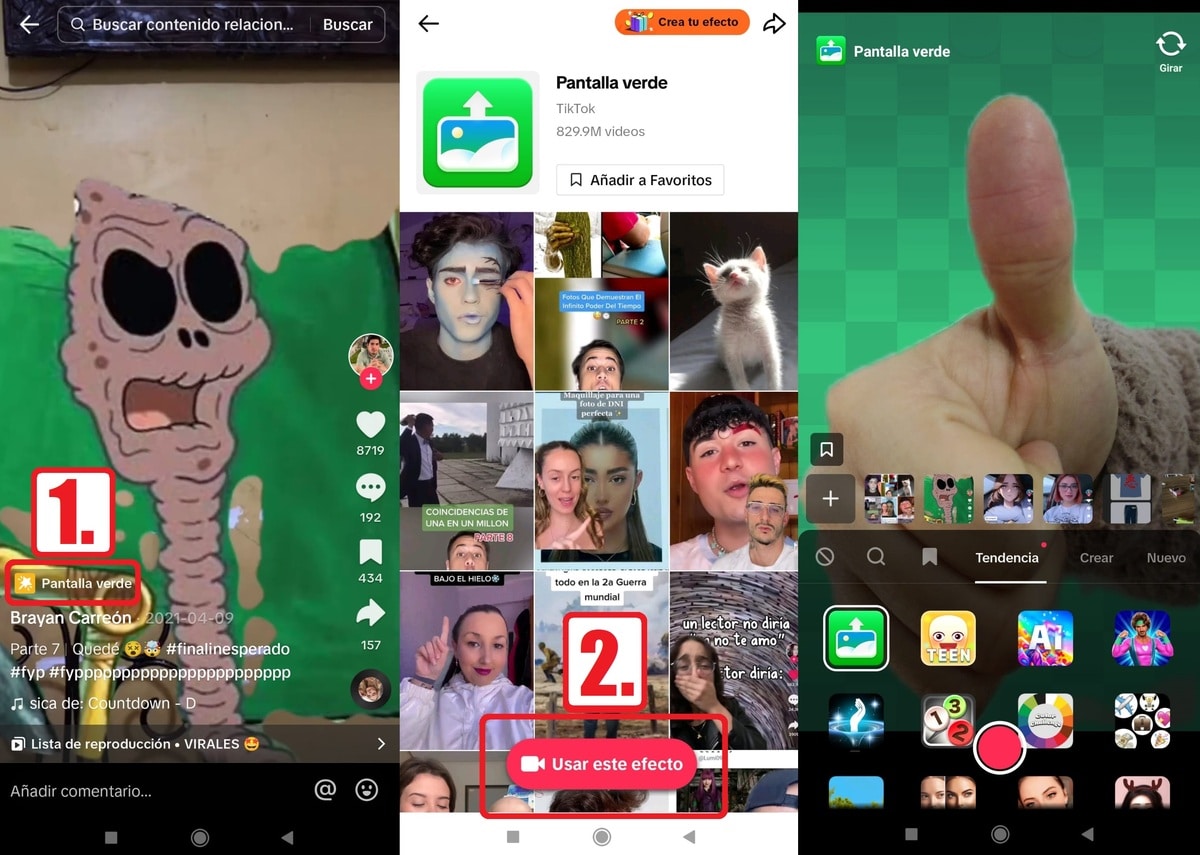Tap the no-effect circle icon

[825, 557]
